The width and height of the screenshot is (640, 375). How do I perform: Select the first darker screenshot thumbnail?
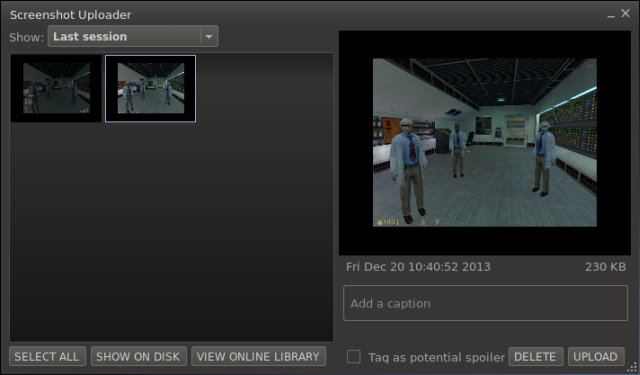click(56, 89)
